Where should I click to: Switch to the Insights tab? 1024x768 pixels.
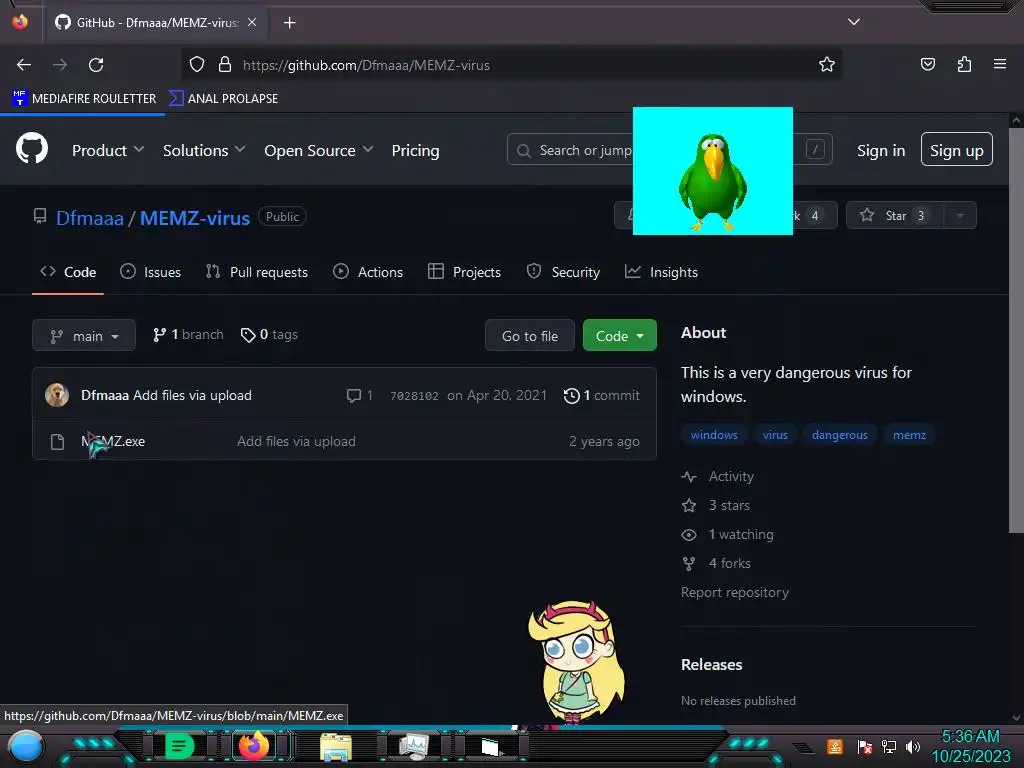[x=662, y=272]
